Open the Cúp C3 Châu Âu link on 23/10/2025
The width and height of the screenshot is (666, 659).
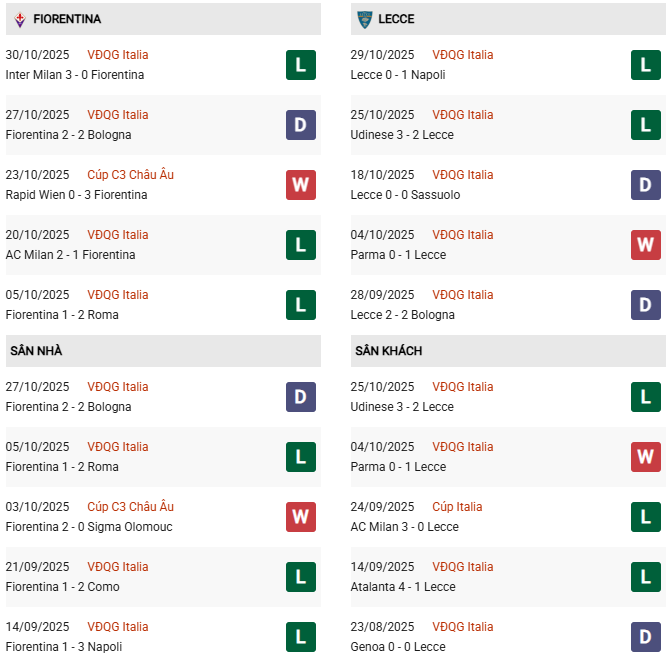click(130, 175)
